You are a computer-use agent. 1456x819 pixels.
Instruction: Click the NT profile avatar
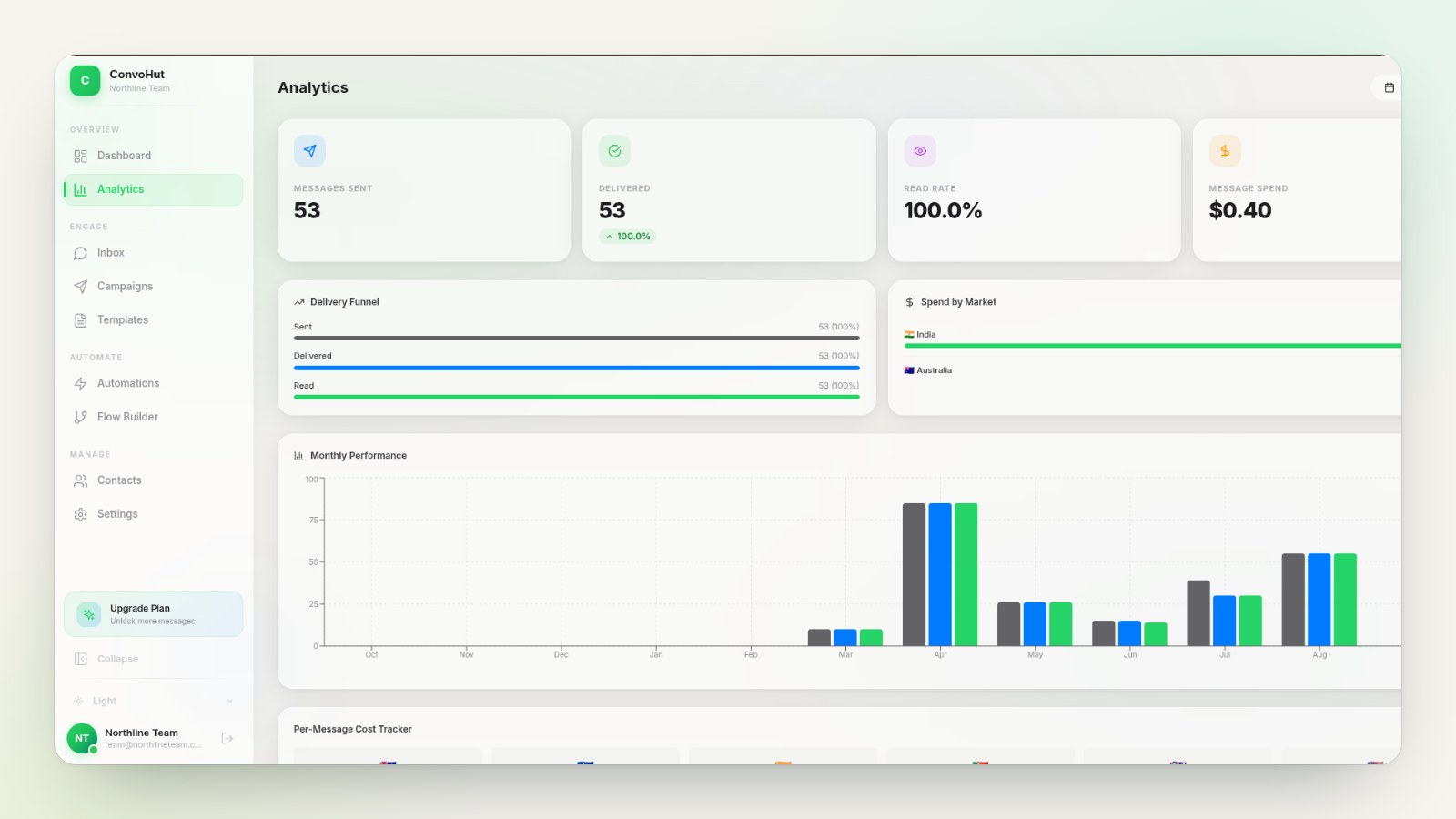coord(82,738)
